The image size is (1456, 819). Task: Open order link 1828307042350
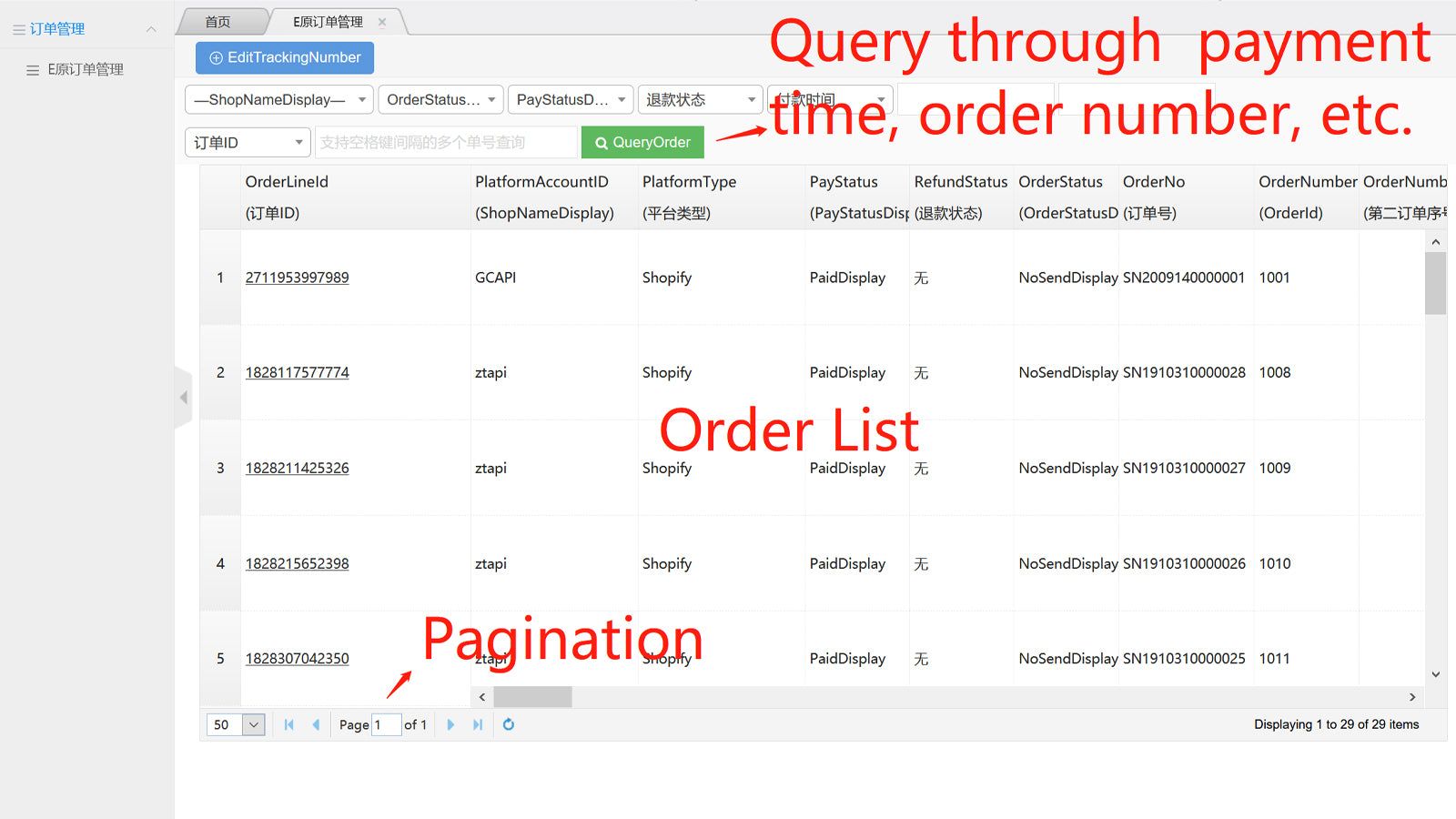tap(297, 658)
